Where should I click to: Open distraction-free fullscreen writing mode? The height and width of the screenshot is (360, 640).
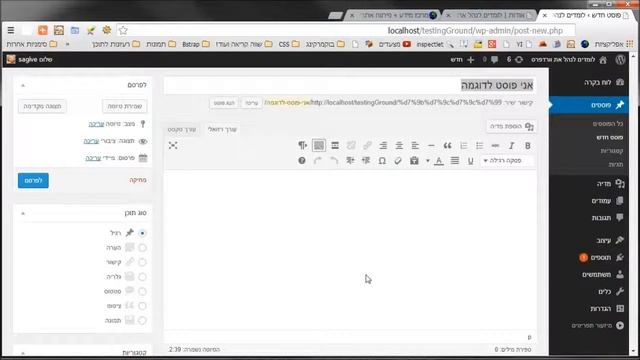(x=173, y=145)
